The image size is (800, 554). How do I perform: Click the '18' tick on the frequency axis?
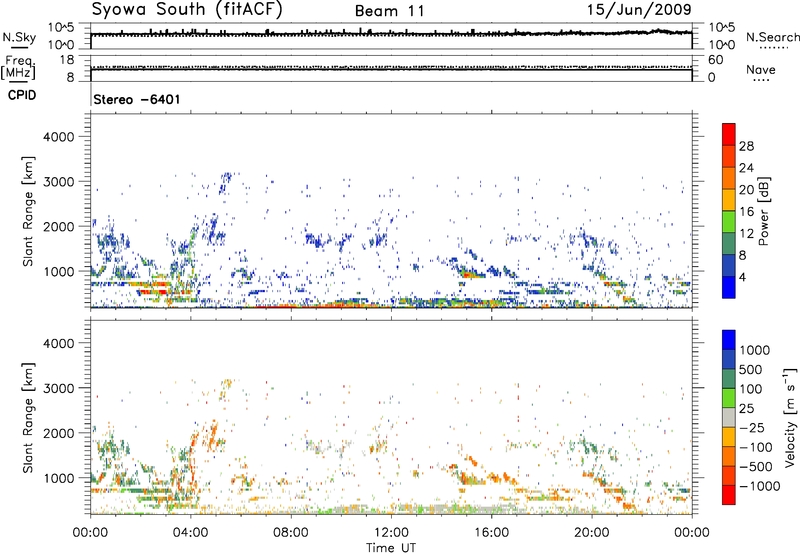67,60
